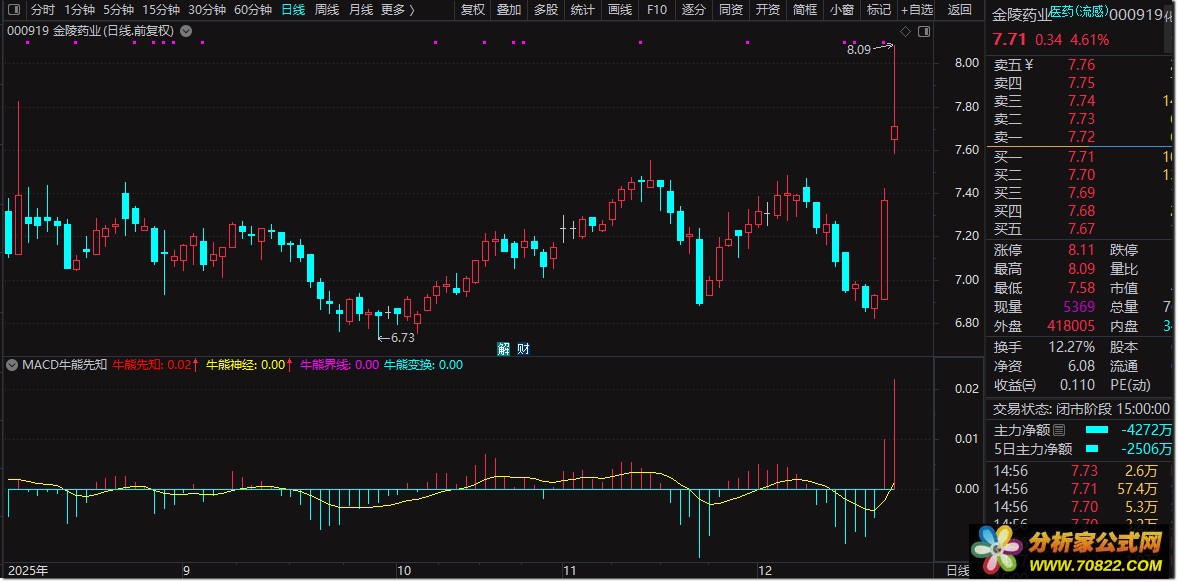Switch chart to 60分钟 period
The width and height of the screenshot is (1179, 582).
tap(252, 10)
